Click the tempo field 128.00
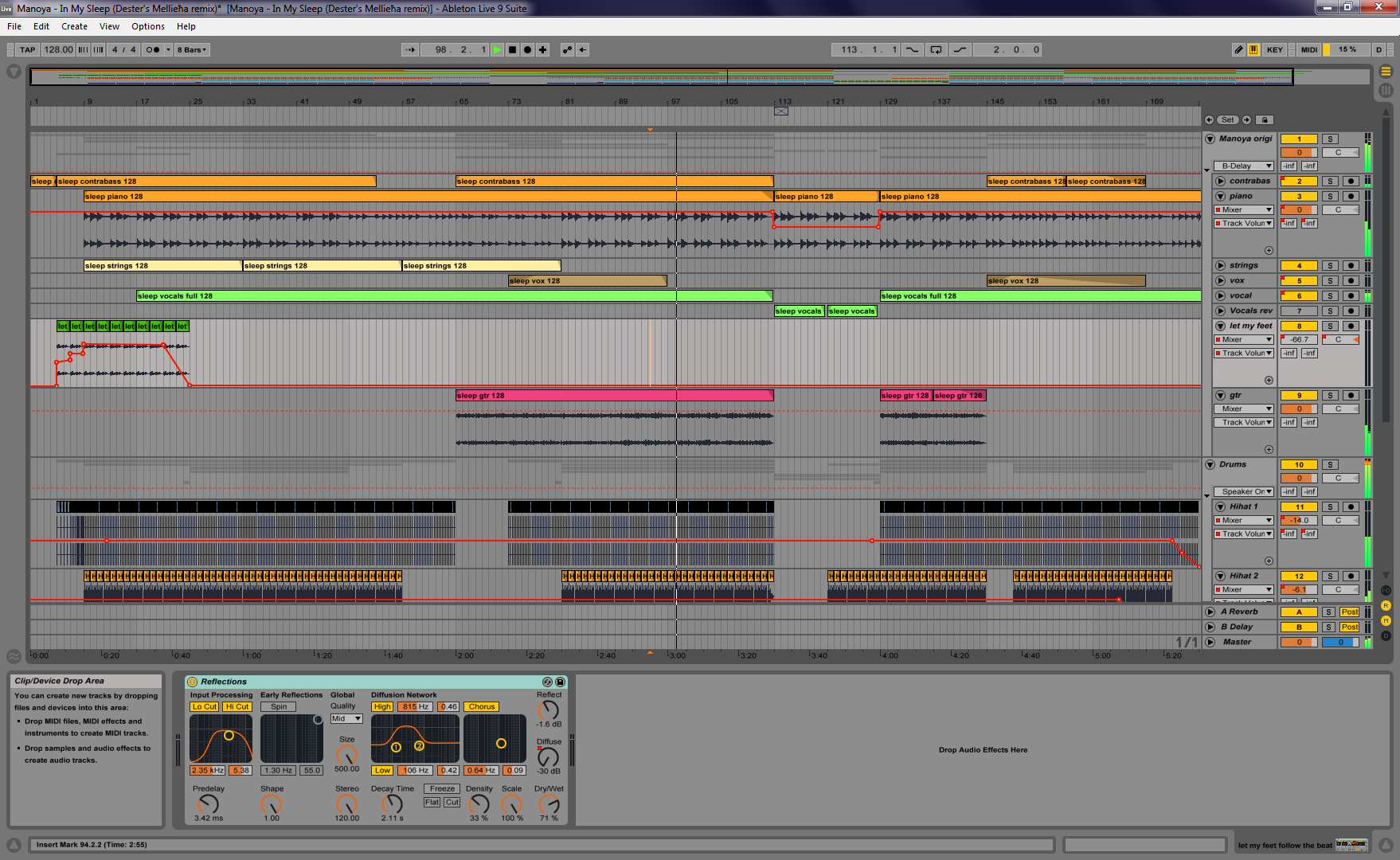 tap(58, 49)
